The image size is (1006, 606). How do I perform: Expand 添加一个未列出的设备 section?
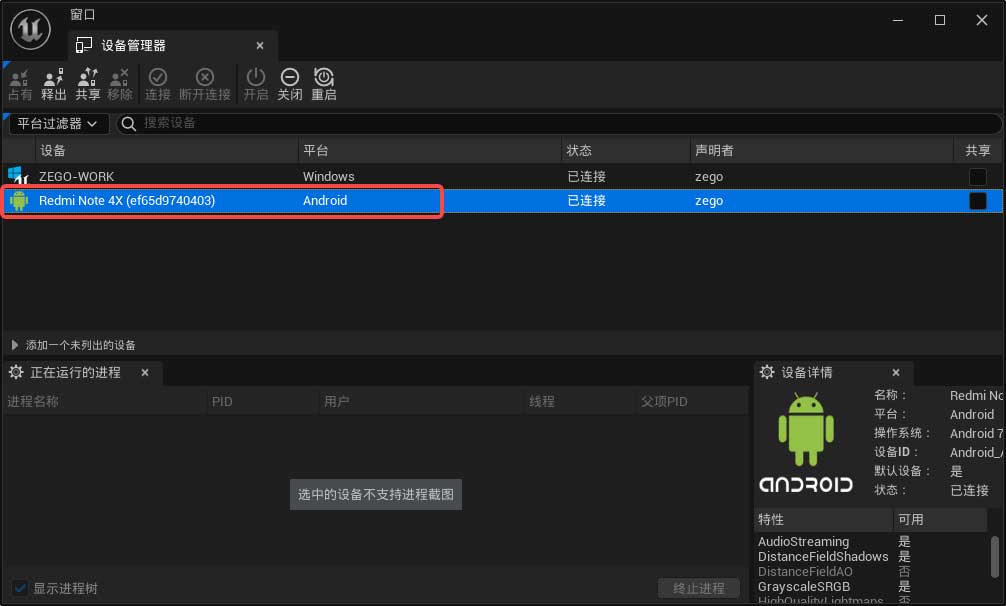(x=15, y=345)
